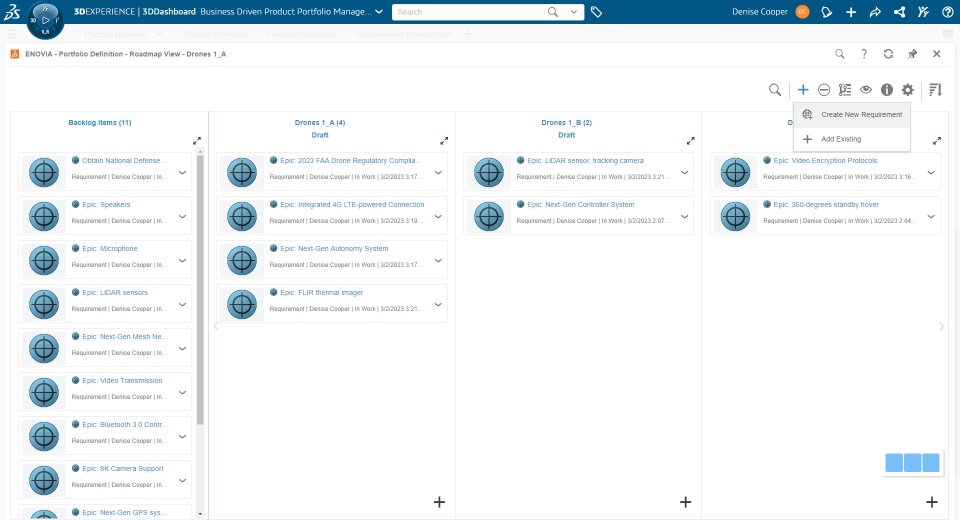Open the information icon
The image size is (960, 520).
click(887, 90)
